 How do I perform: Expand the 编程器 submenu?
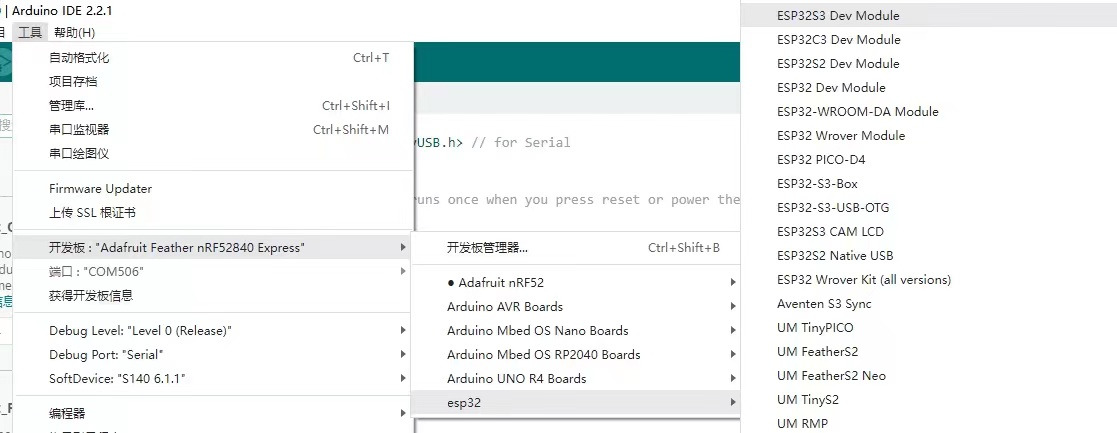pyautogui.click(x=213, y=414)
